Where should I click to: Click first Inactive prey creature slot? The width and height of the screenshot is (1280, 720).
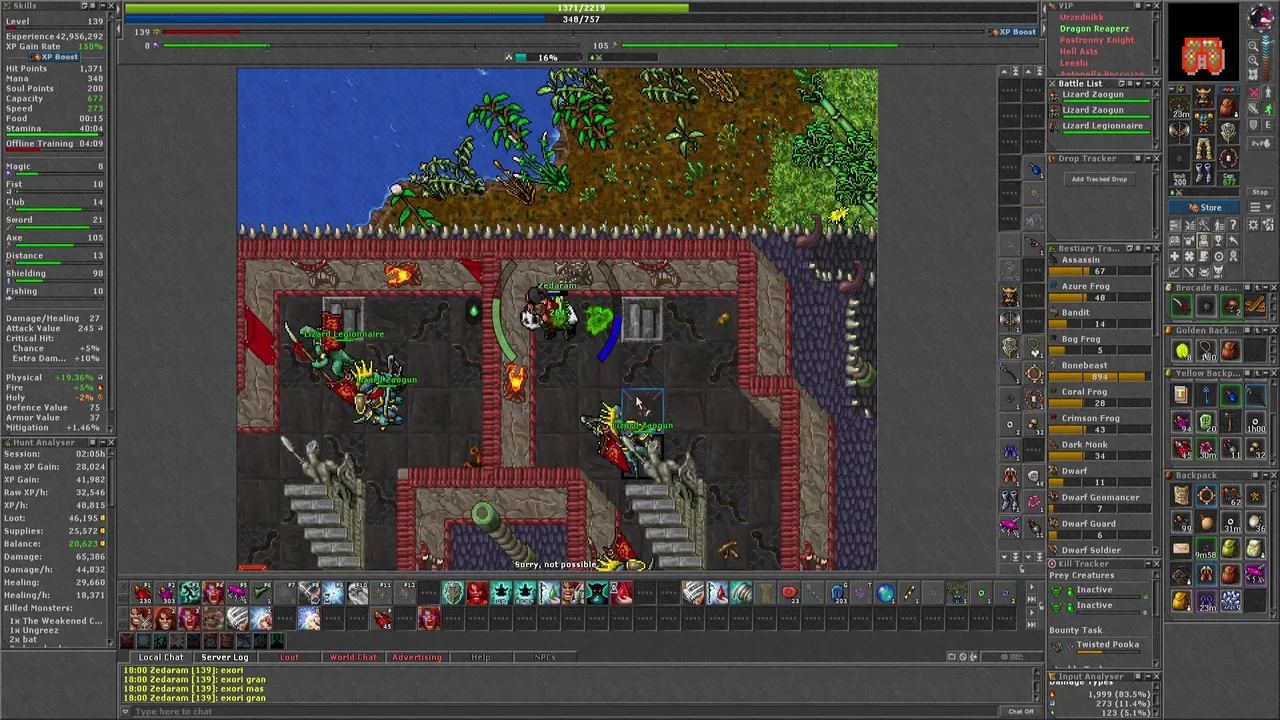pos(1094,591)
